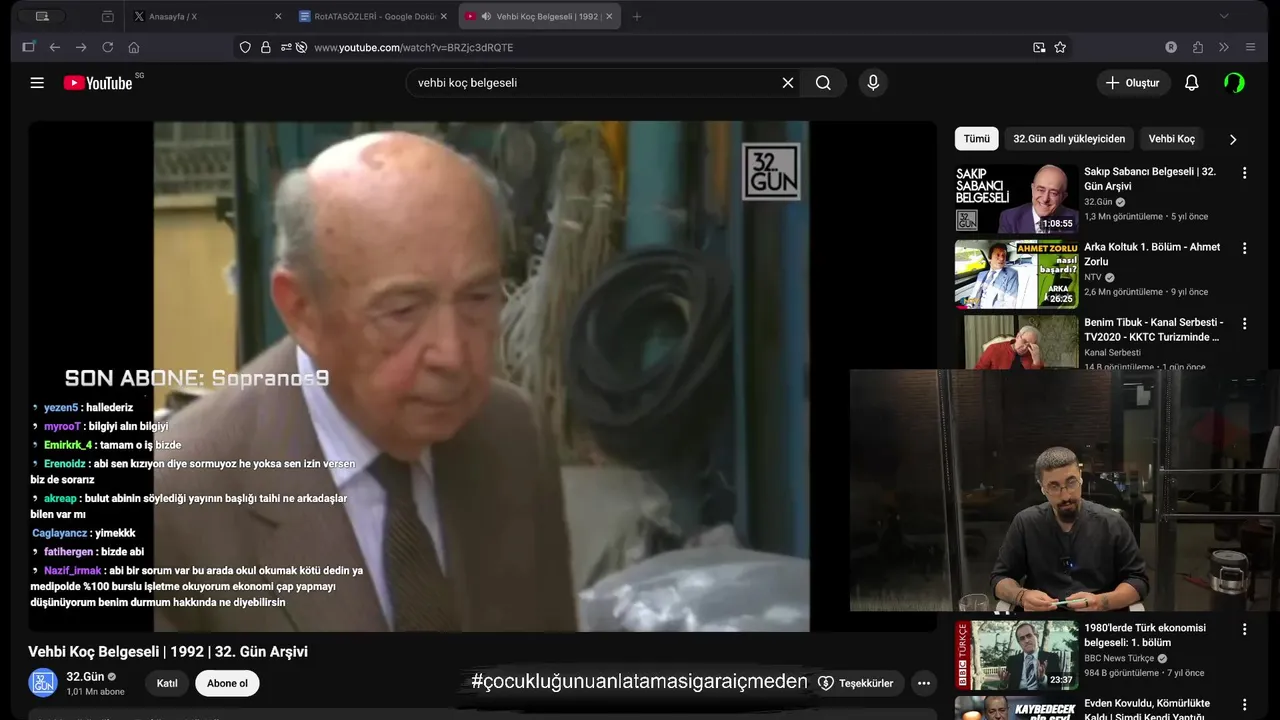Viewport: 1280px width, 720px height.
Task: Switch to RotATASÖZLERİ Google Docs tab
Action: (x=374, y=16)
